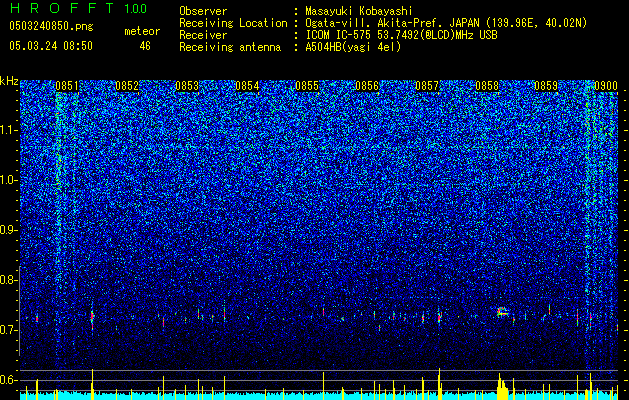The image size is (629, 400).
Task: Click the Observer field label
Action: pyautogui.click(x=203, y=11)
